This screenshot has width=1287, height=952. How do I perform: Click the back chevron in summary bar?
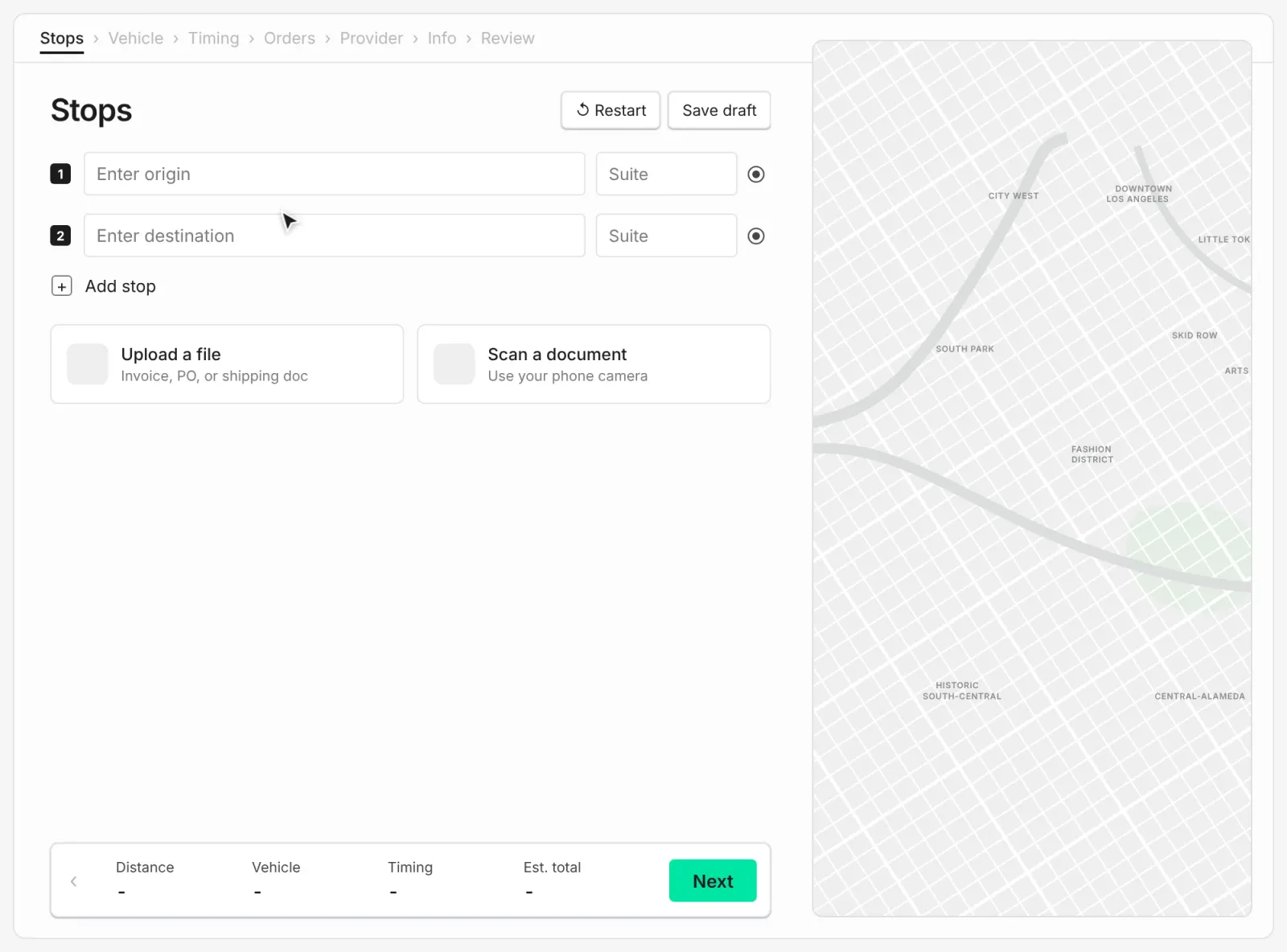pos(74,881)
